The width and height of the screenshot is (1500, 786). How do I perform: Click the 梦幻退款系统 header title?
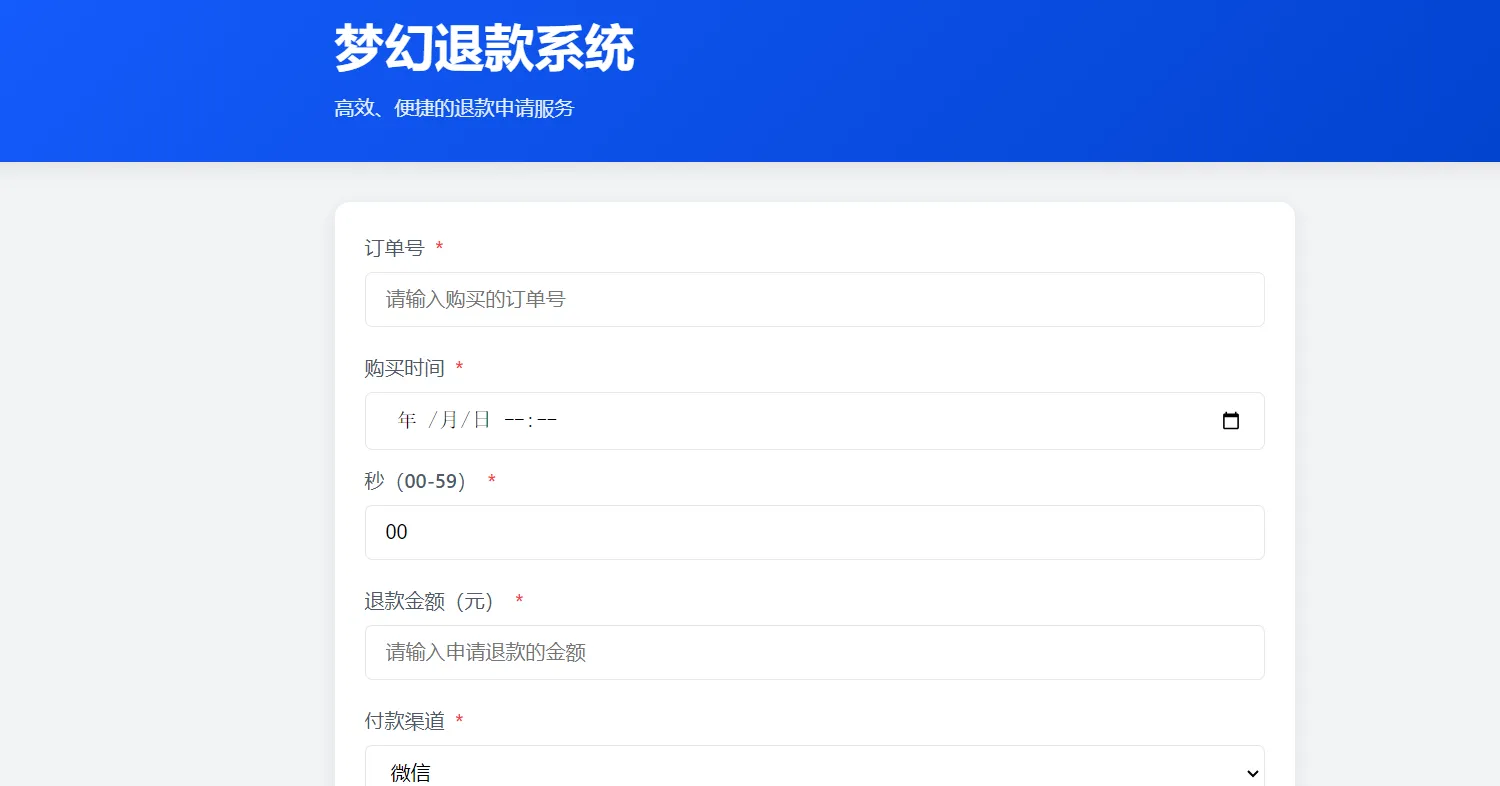point(483,47)
